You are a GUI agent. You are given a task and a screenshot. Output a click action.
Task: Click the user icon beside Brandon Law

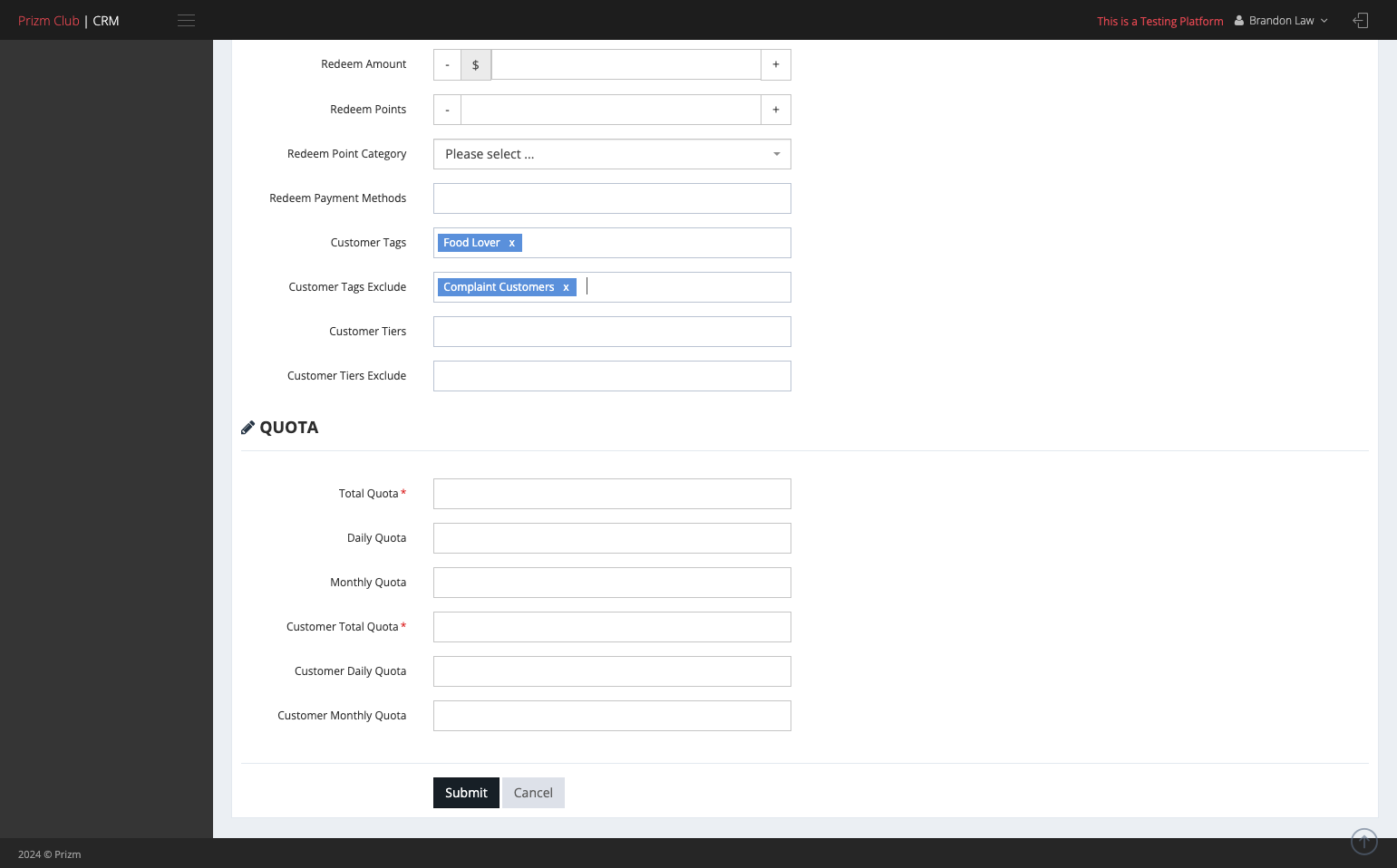(x=1238, y=21)
